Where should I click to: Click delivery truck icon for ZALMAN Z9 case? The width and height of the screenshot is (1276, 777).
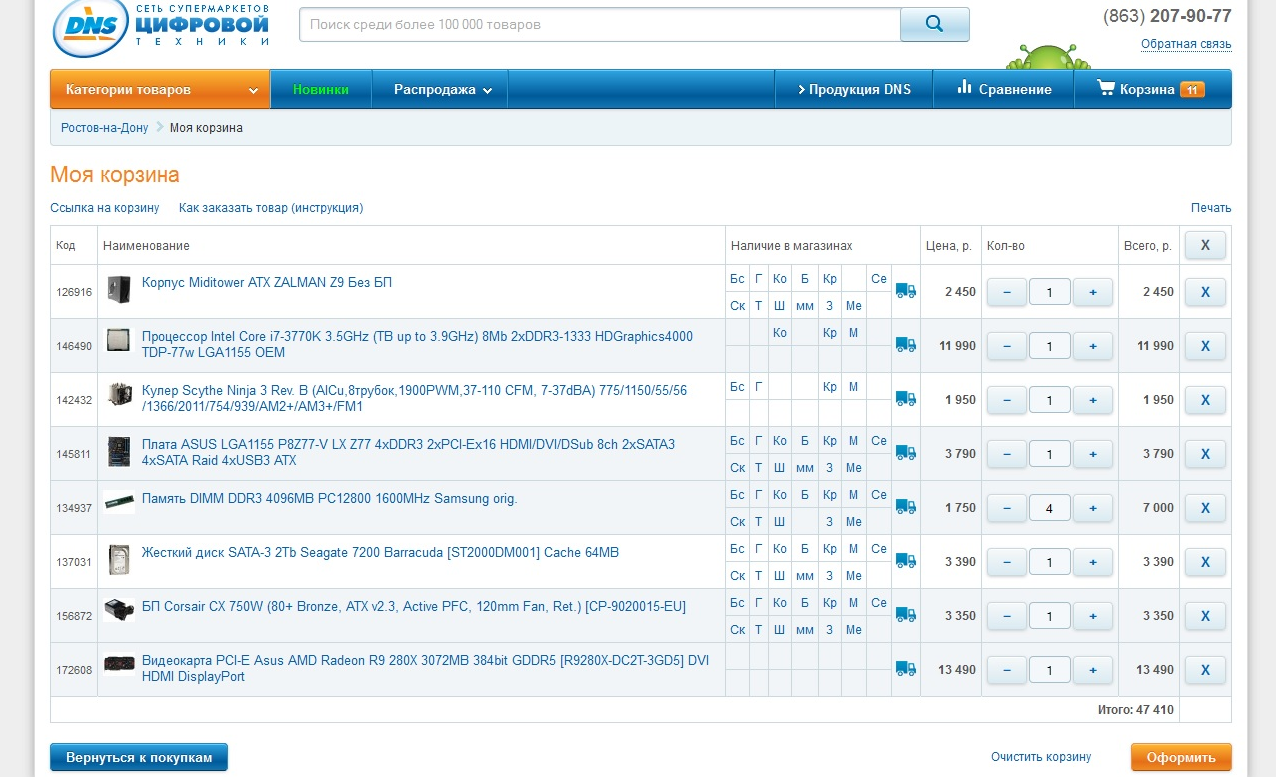coord(906,291)
